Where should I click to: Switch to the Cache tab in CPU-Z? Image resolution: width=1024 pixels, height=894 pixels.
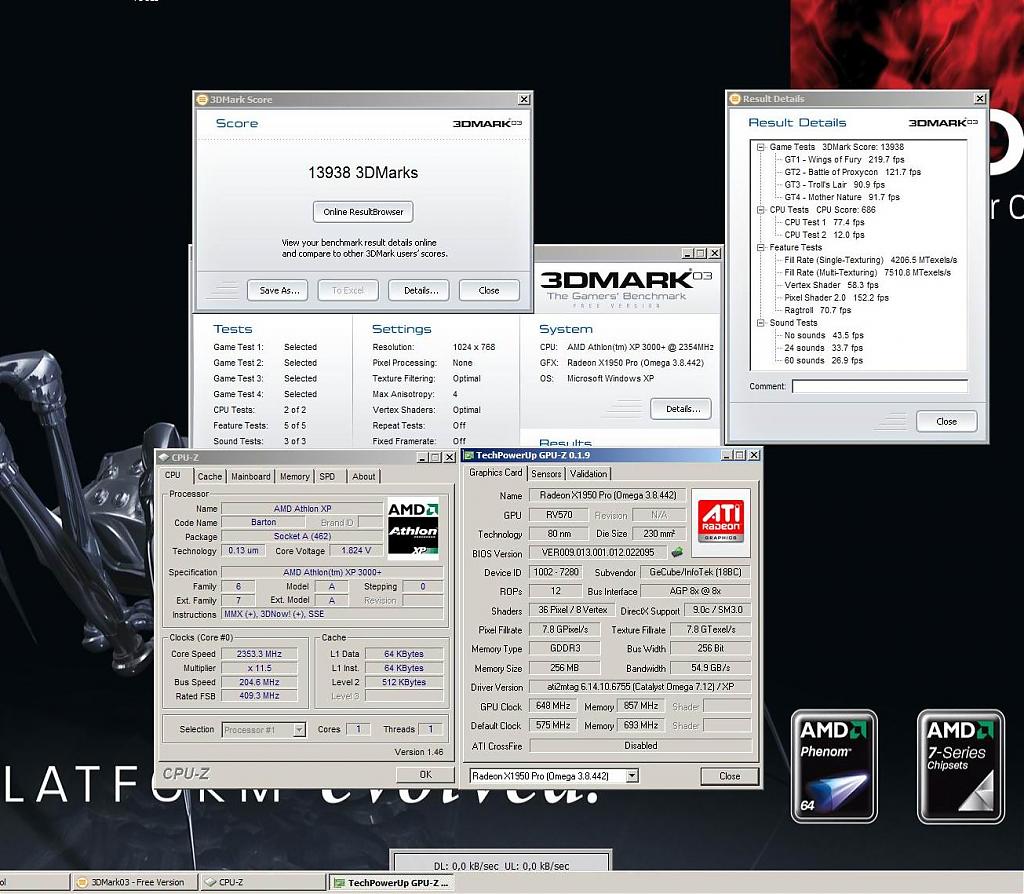click(210, 477)
